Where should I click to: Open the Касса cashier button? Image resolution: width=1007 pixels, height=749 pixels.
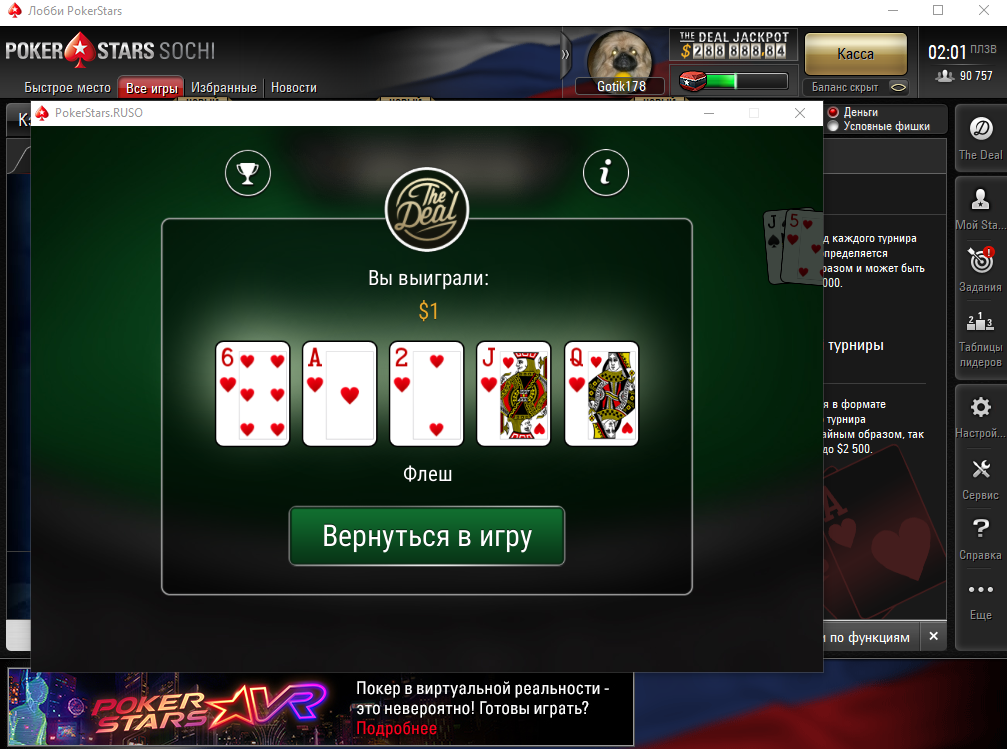coord(855,54)
